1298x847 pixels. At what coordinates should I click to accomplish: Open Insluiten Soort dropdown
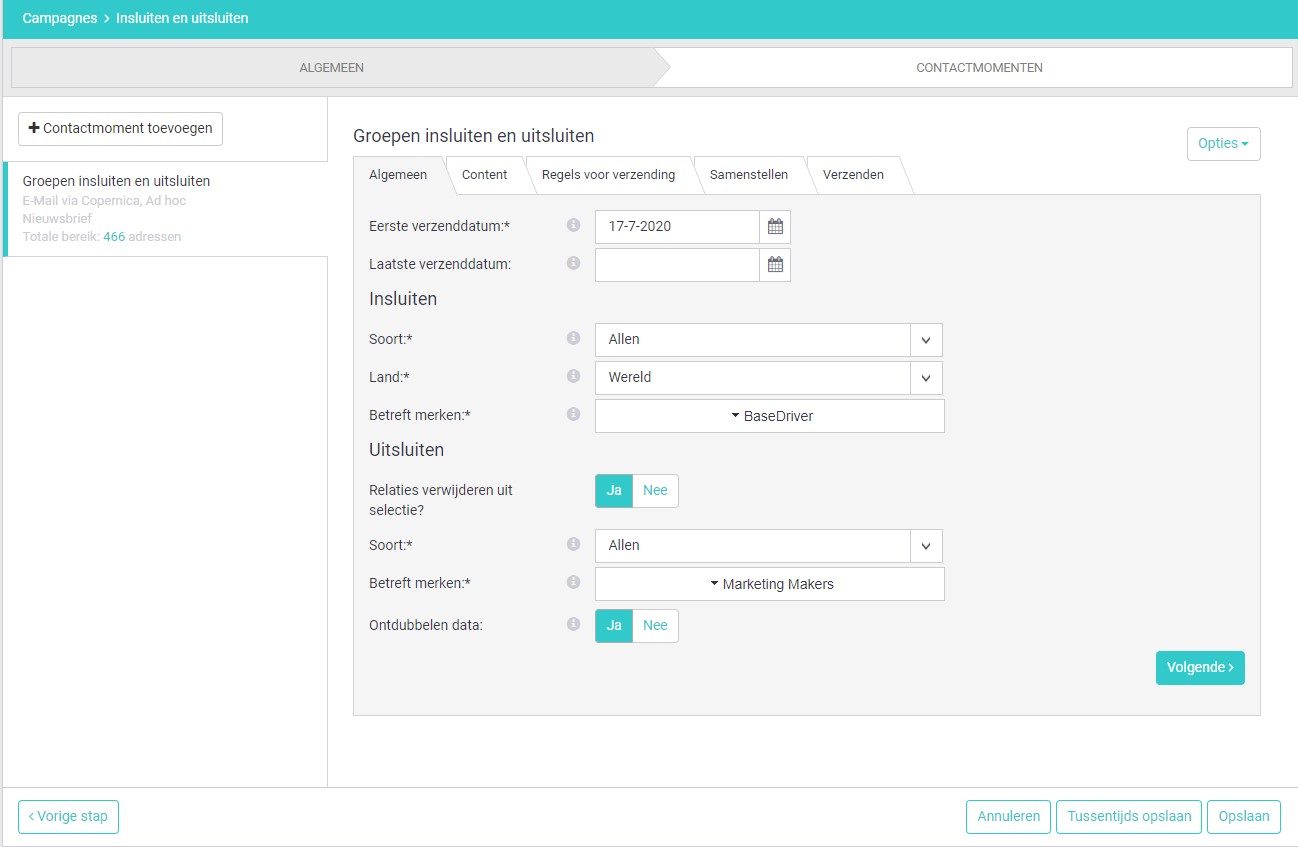pos(769,340)
